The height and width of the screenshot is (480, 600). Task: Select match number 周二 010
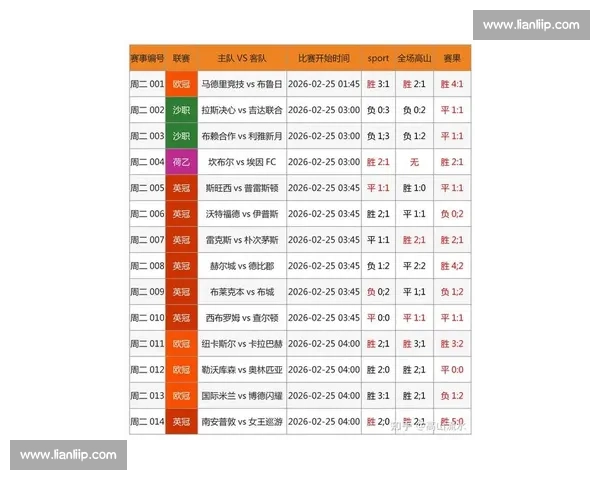click(x=147, y=318)
